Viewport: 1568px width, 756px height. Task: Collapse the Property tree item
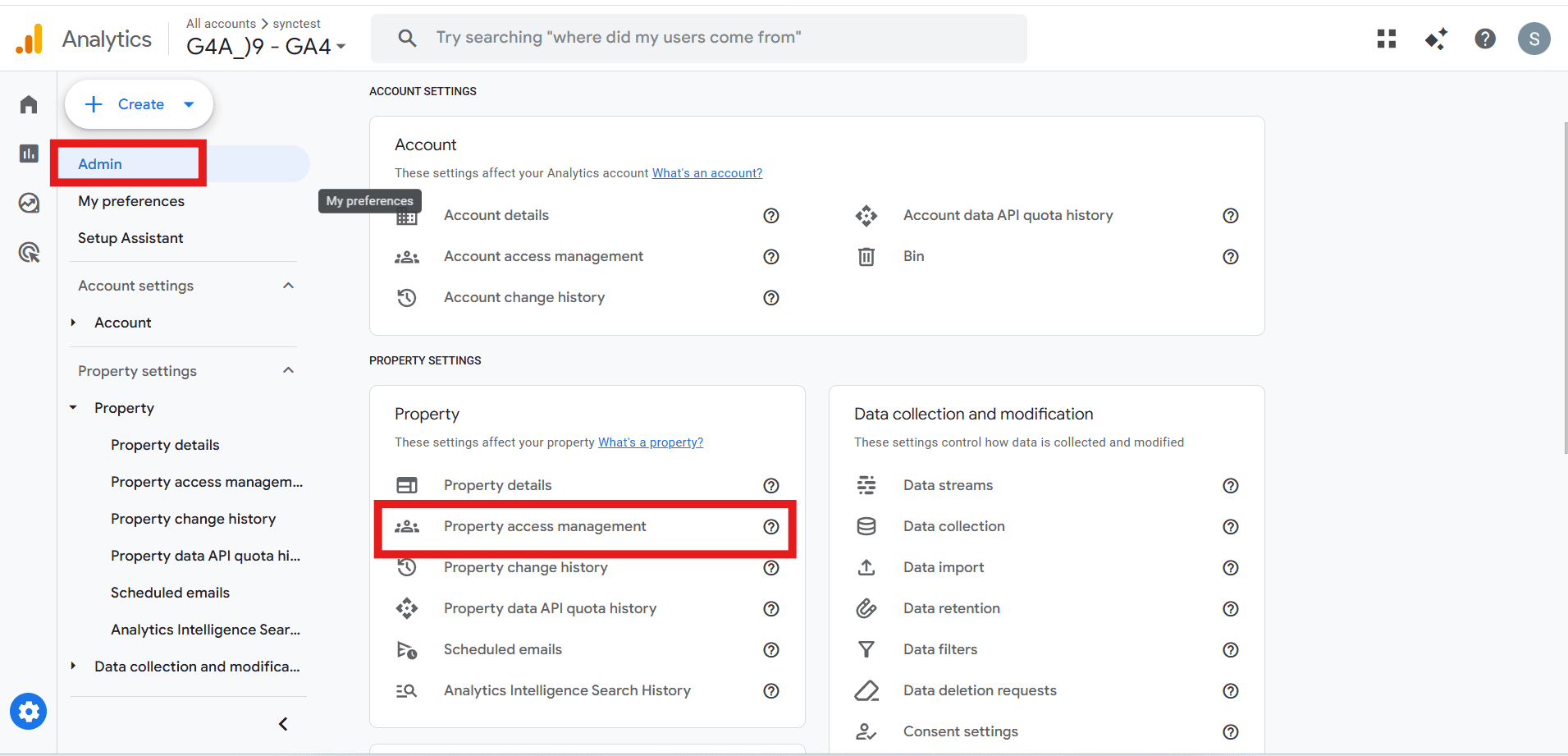coord(74,408)
